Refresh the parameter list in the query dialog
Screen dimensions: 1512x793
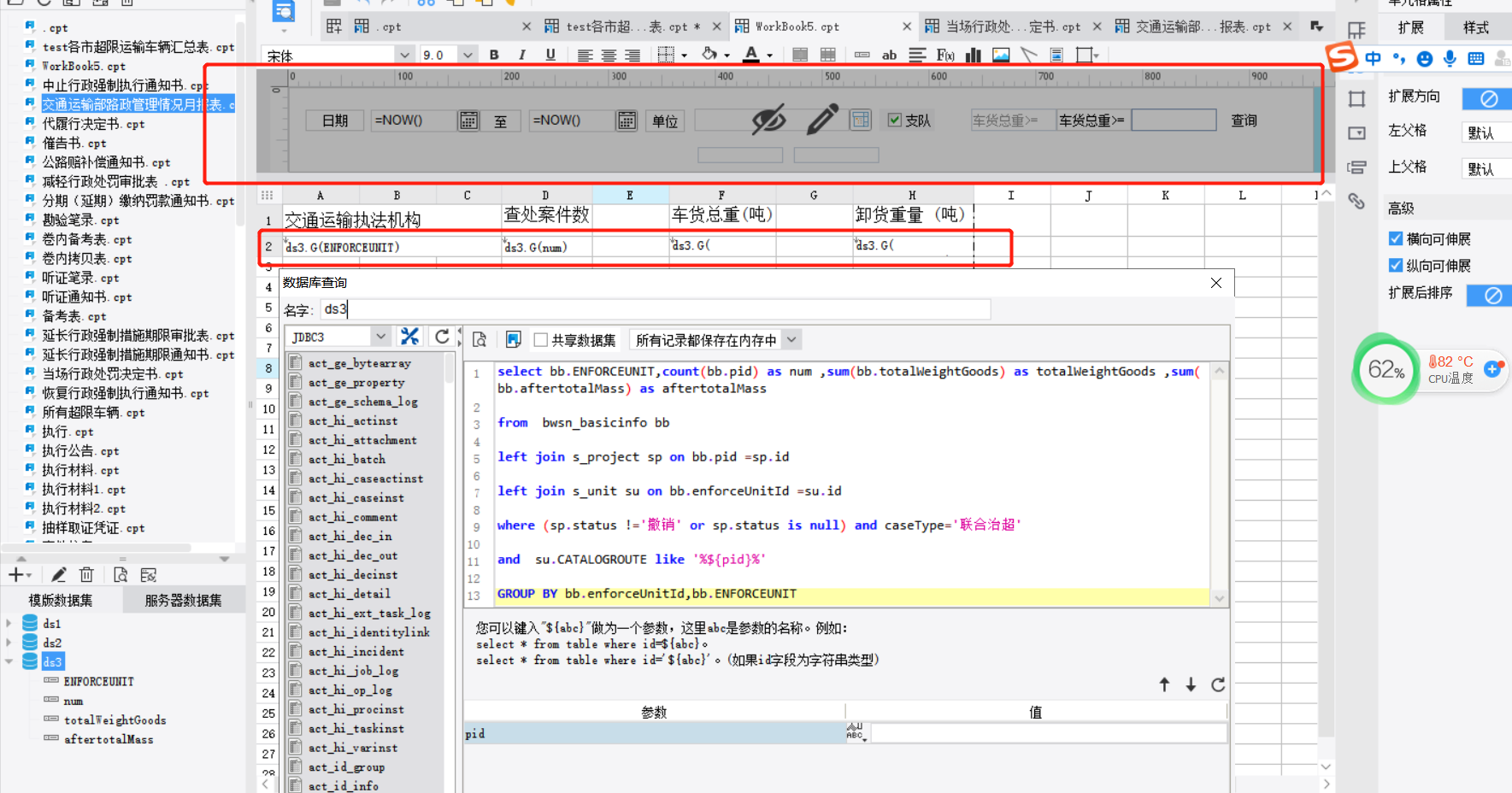tap(1218, 684)
